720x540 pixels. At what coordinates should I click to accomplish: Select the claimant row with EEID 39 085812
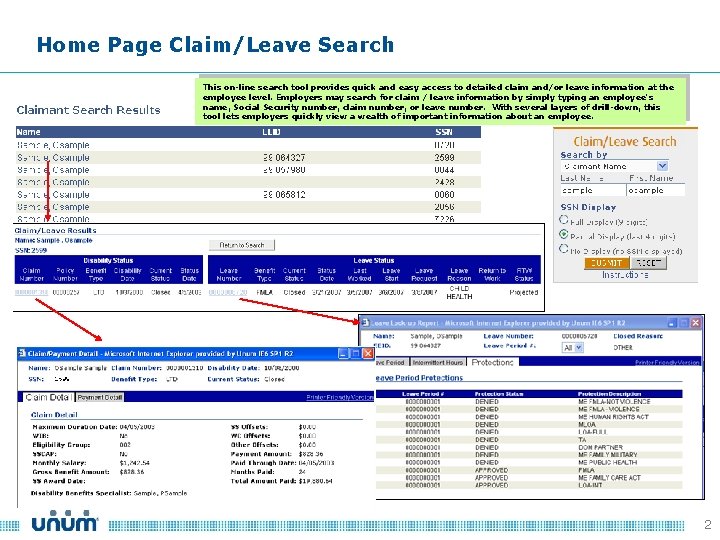[x=248, y=195]
